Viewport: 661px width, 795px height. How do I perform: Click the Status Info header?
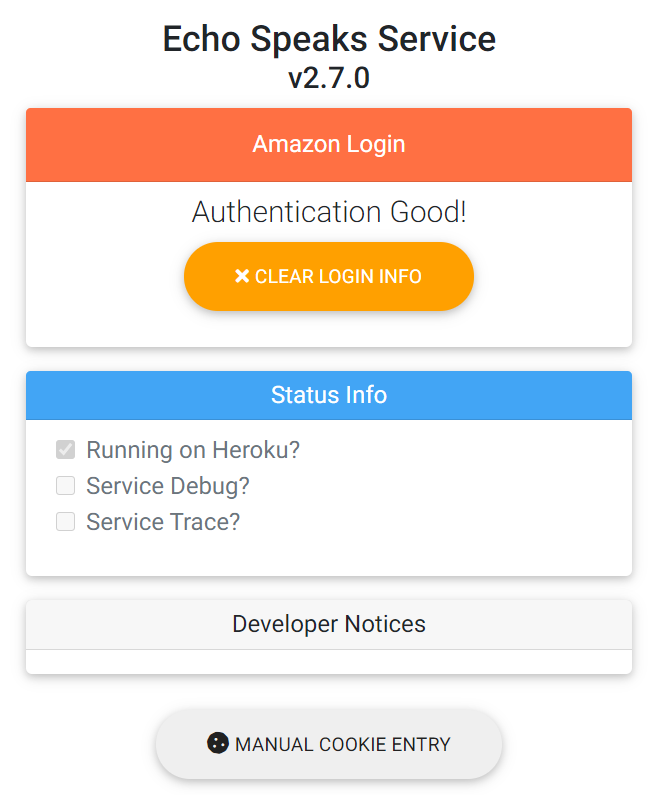[x=329, y=395]
